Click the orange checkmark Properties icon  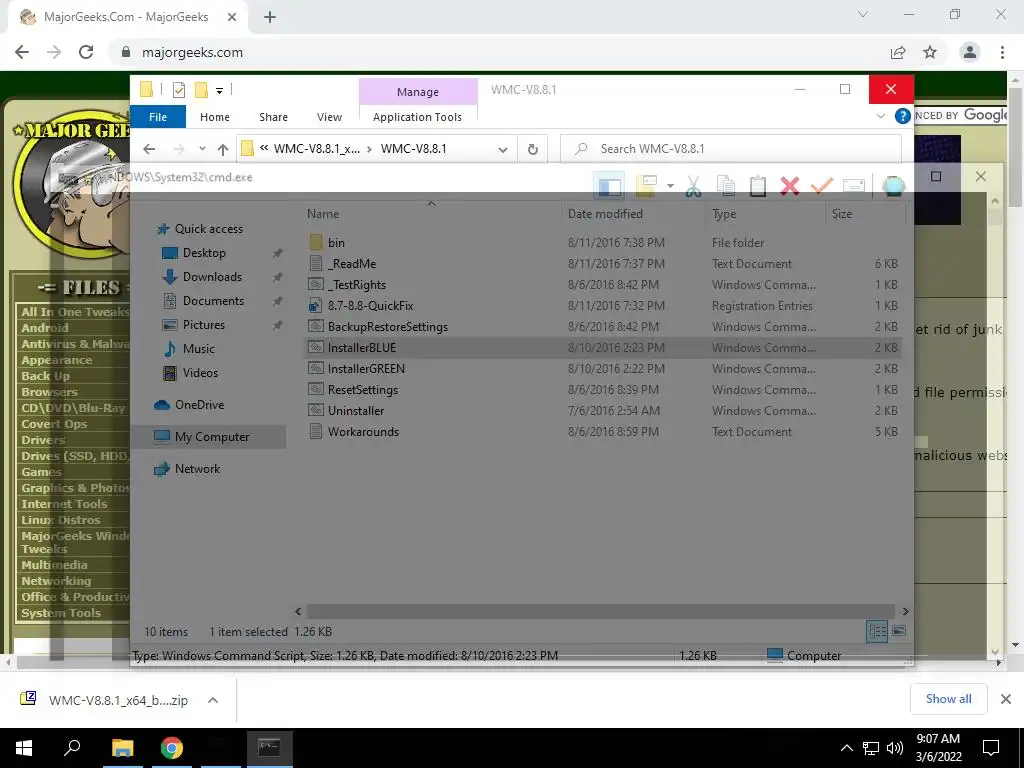(822, 186)
